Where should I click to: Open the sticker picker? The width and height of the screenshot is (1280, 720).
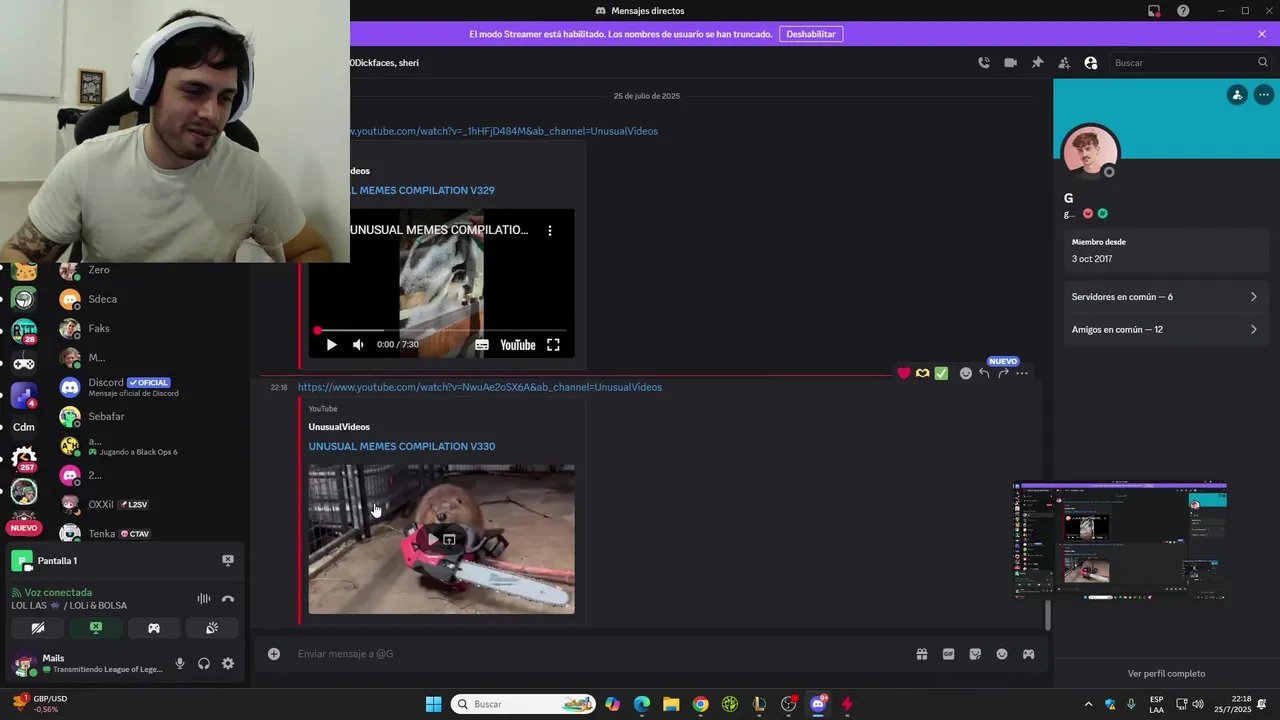(x=975, y=654)
